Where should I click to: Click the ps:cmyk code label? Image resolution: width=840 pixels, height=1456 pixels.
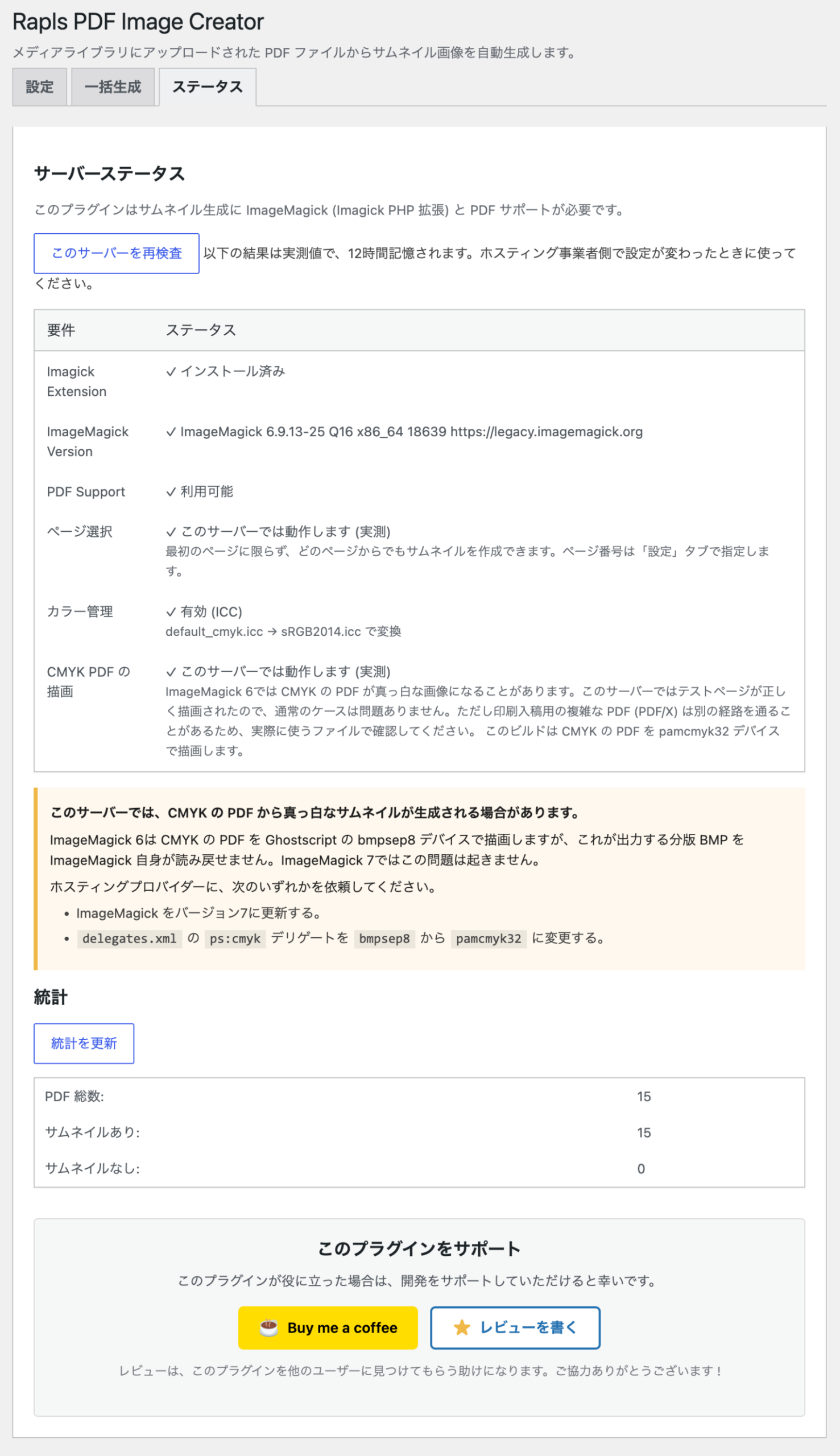(x=235, y=938)
